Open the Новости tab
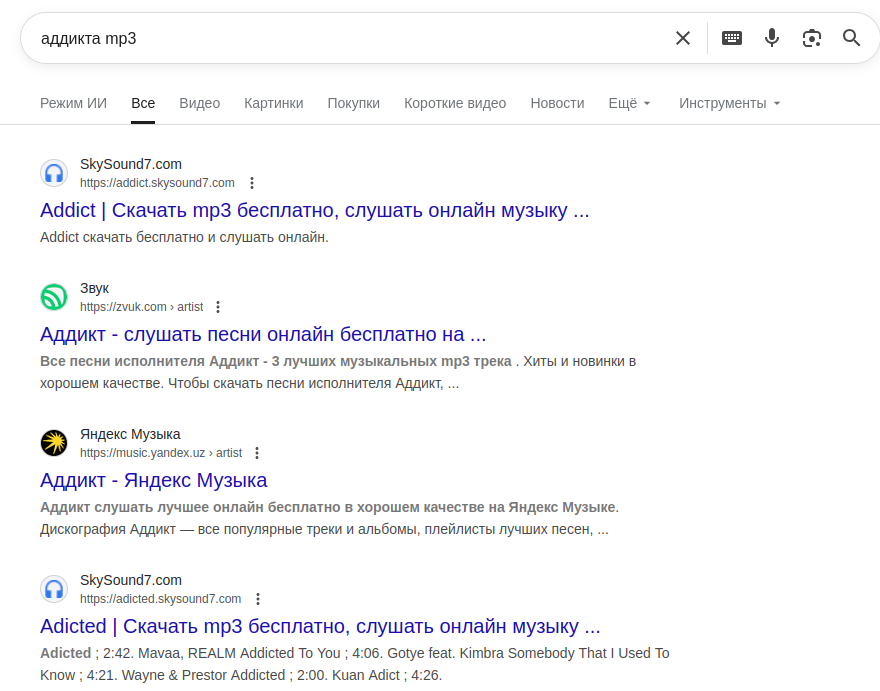 tap(557, 103)
